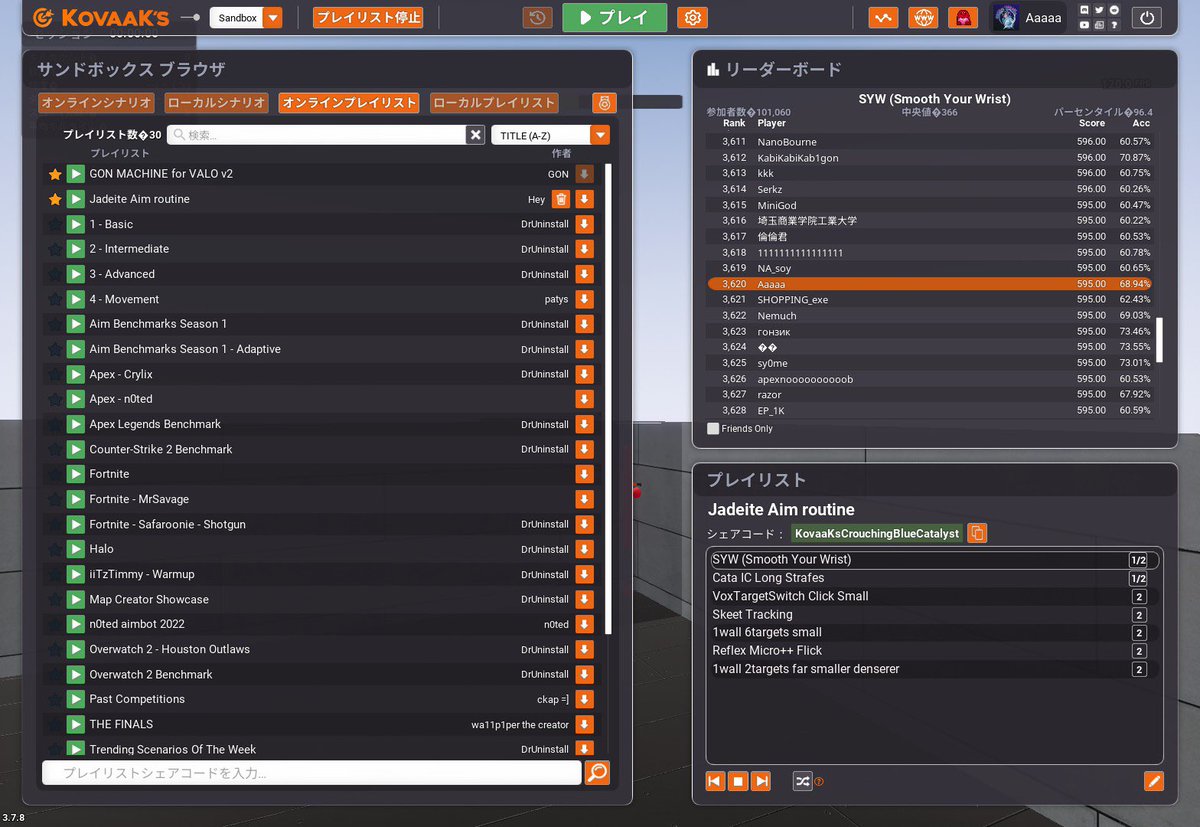Favorite Aim Benchmarks Season 1 star
This screenshot has width=1200, height=827.
[55, 324]
